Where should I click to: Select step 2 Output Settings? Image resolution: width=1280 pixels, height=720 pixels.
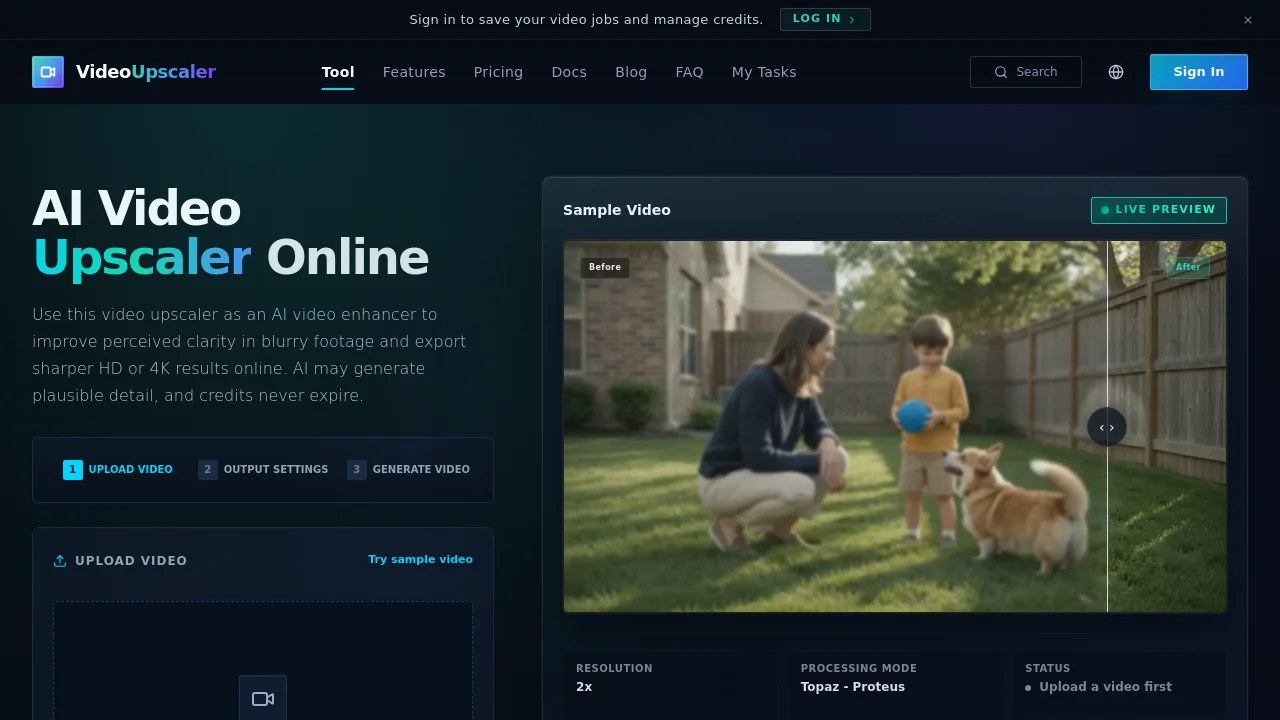(x=263, y=469)
